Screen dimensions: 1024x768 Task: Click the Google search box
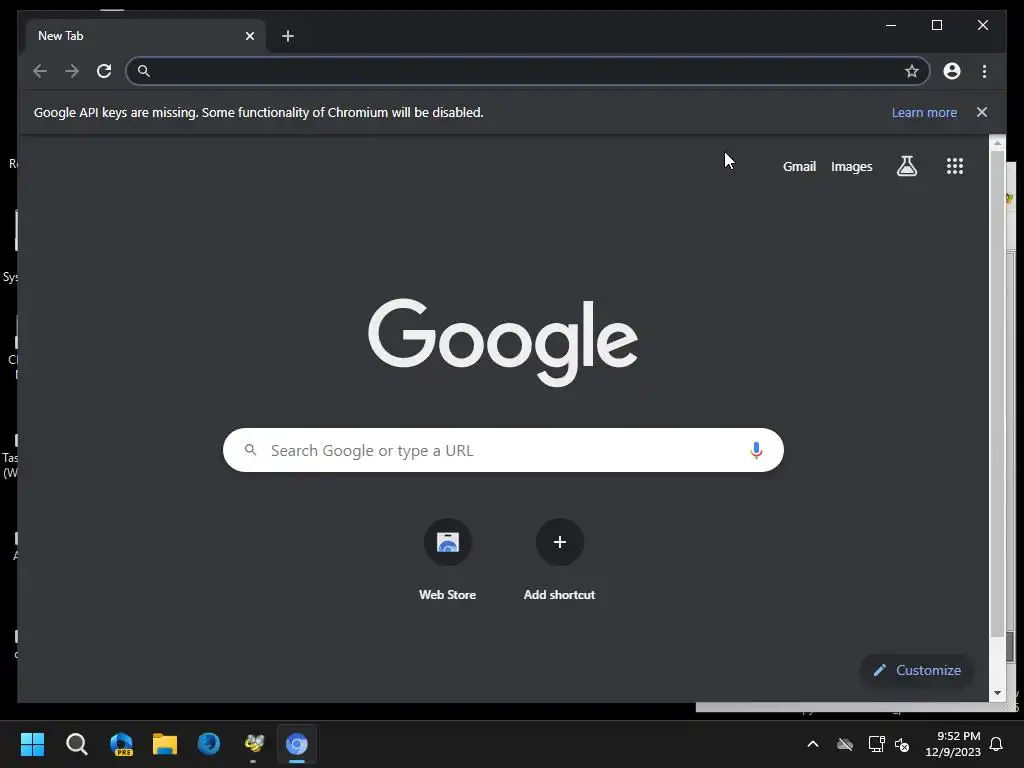click(x=503, y=450)
